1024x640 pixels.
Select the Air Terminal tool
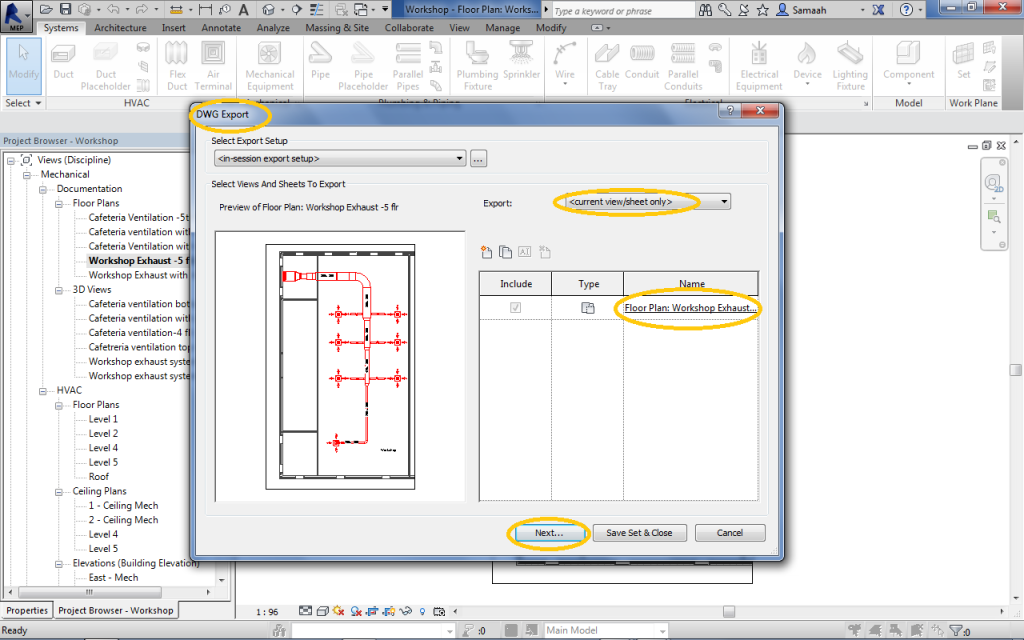pos(213,67)
